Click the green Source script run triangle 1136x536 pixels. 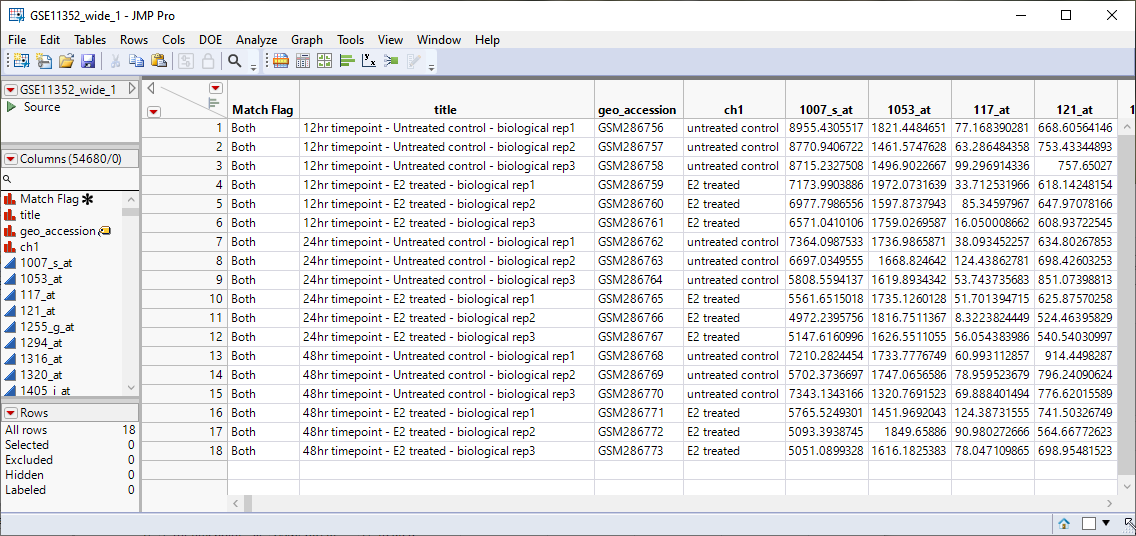click(11, 106)
